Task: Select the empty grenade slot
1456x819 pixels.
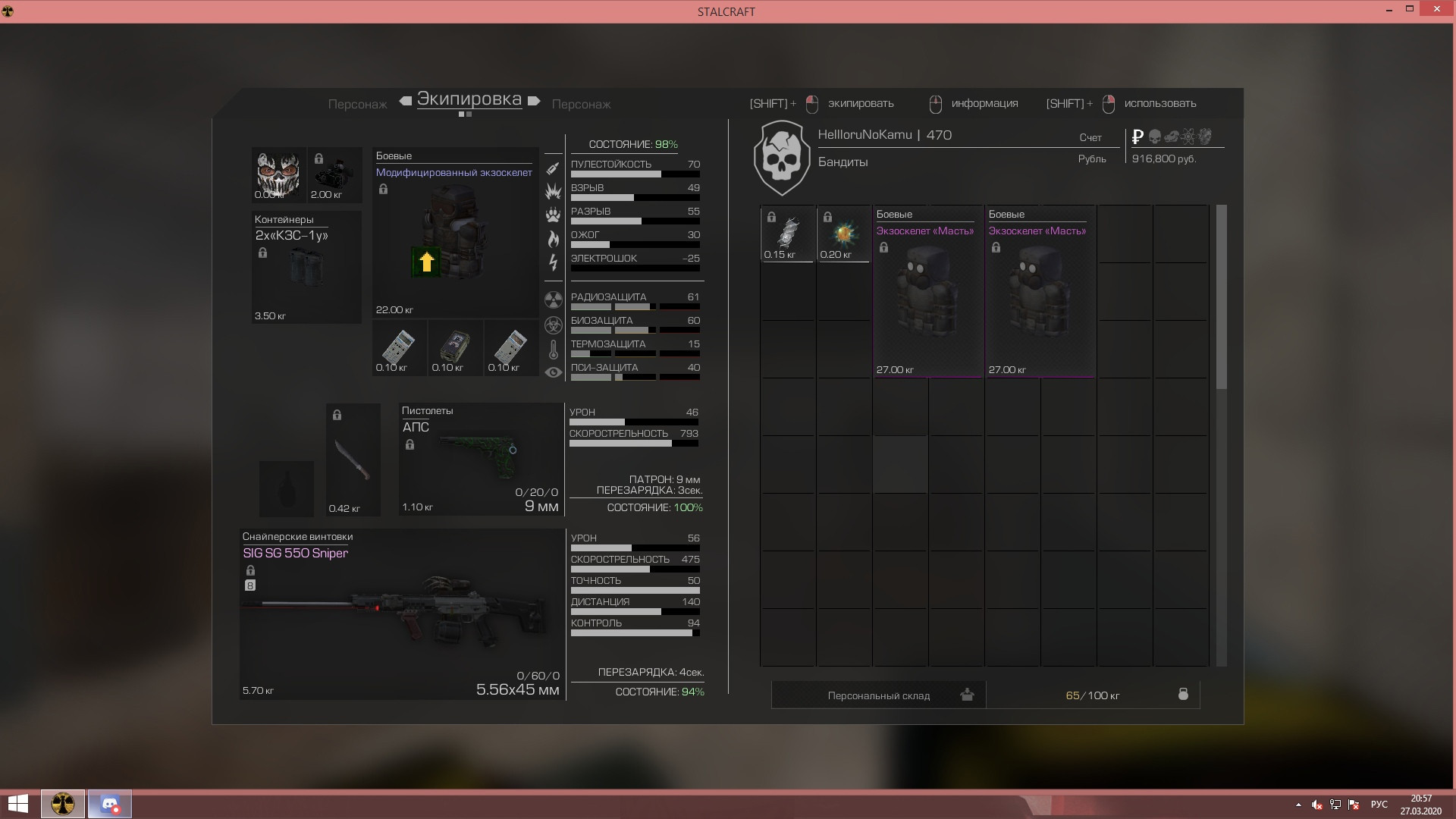Action: [287, 488]
